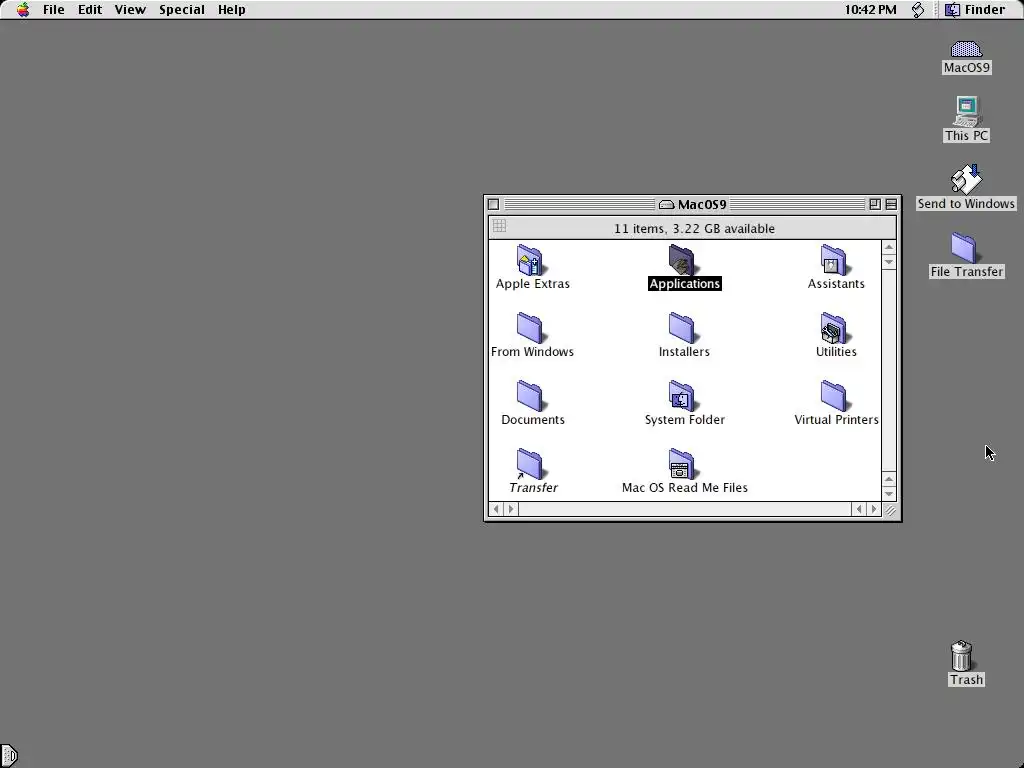Image resolution: width=1024 pixels, height=768 pixels.
Task: Click the upper vertical scrollbar up arrow
Action: pyautogui.click(x=889, y=247)
